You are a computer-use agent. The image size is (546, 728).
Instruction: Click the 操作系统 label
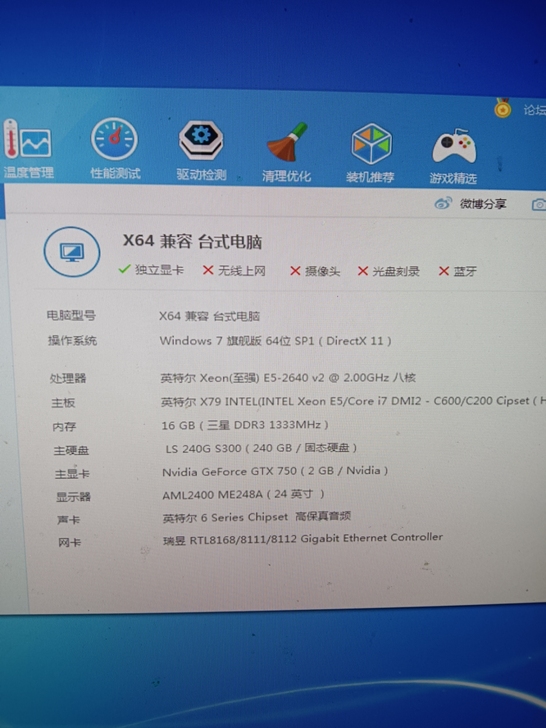coord(72,341)
